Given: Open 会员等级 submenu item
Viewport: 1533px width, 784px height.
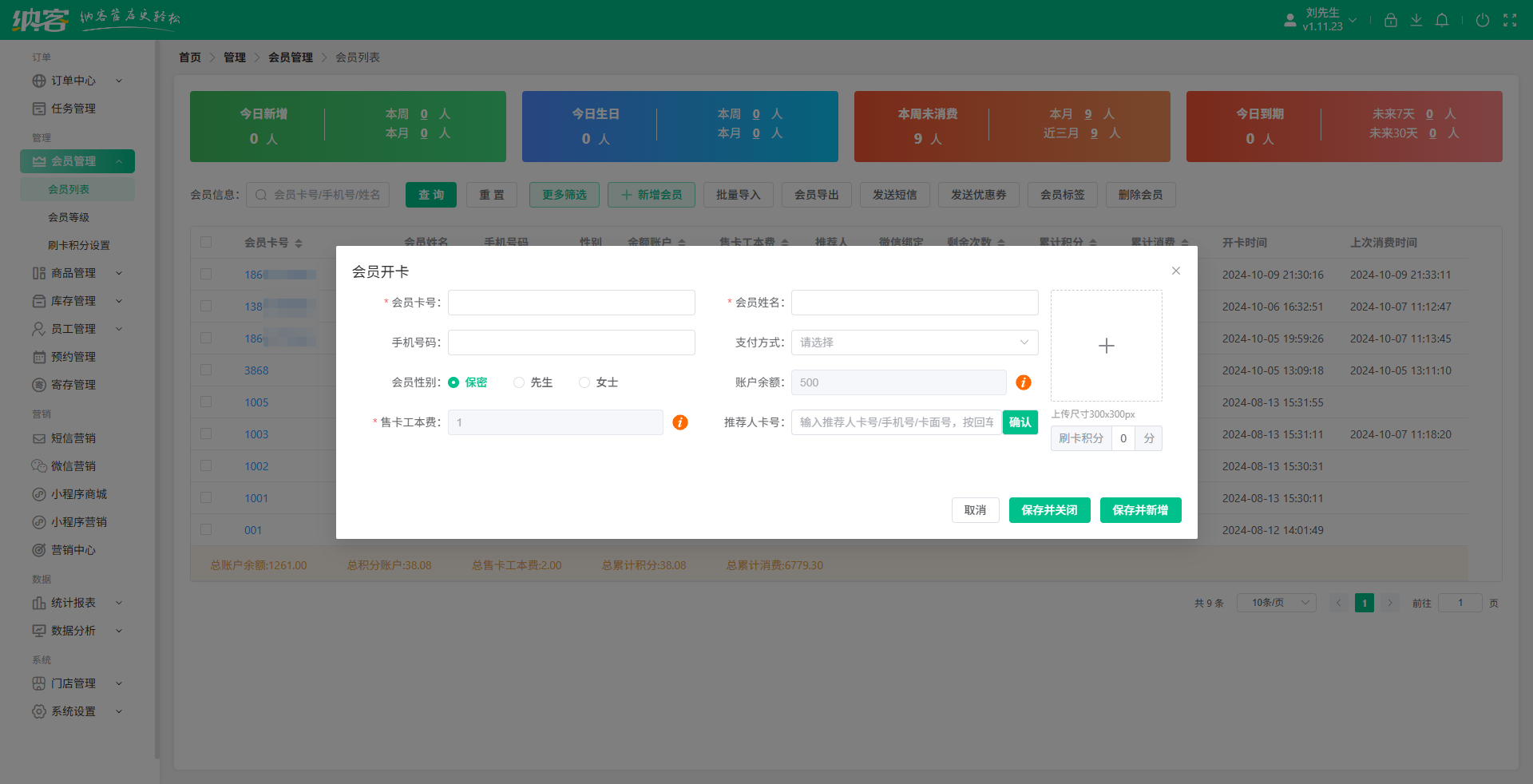Looking at the screenshot, I should coord(69,217).
